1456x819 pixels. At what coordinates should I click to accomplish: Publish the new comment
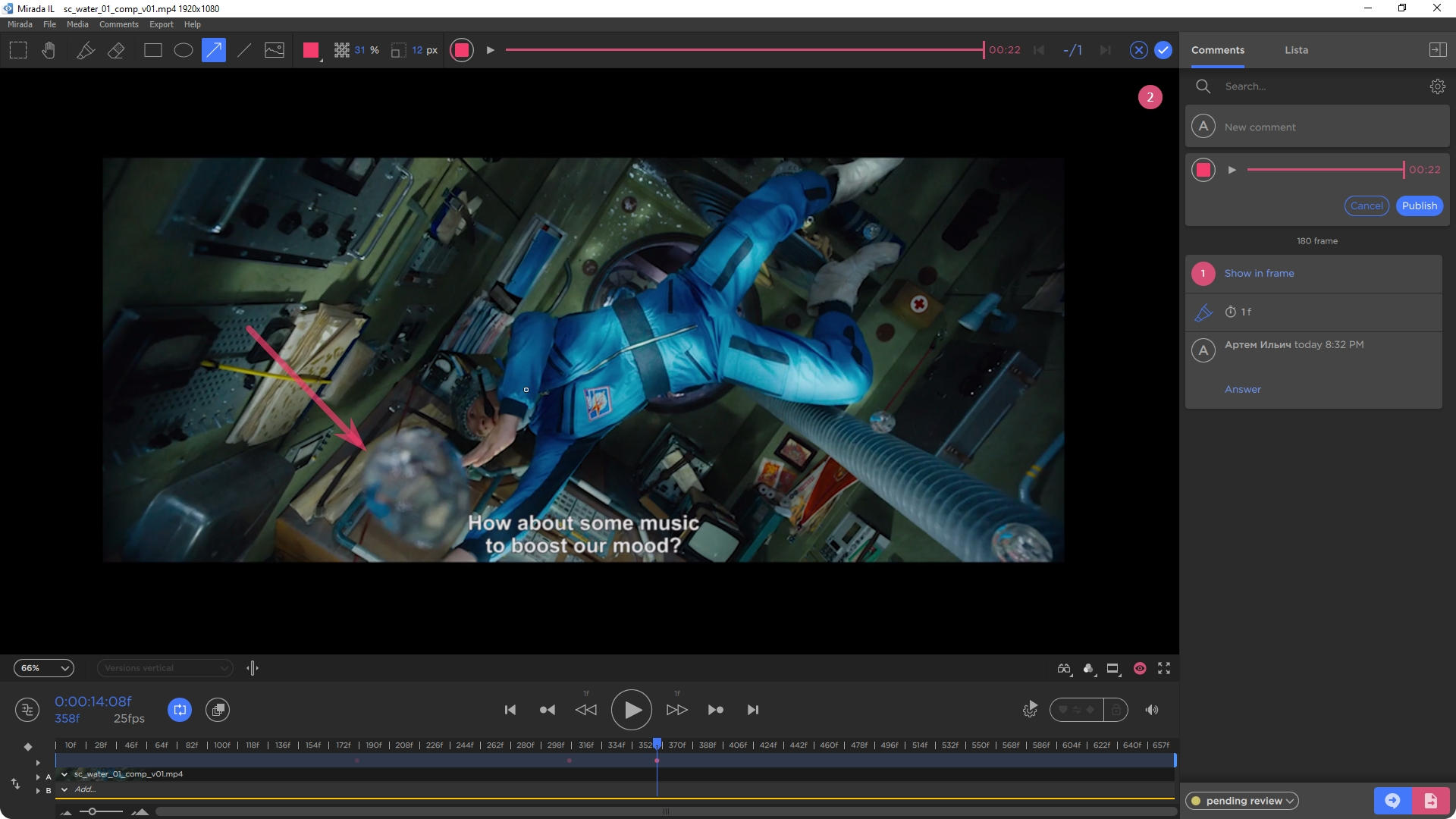1420,206
